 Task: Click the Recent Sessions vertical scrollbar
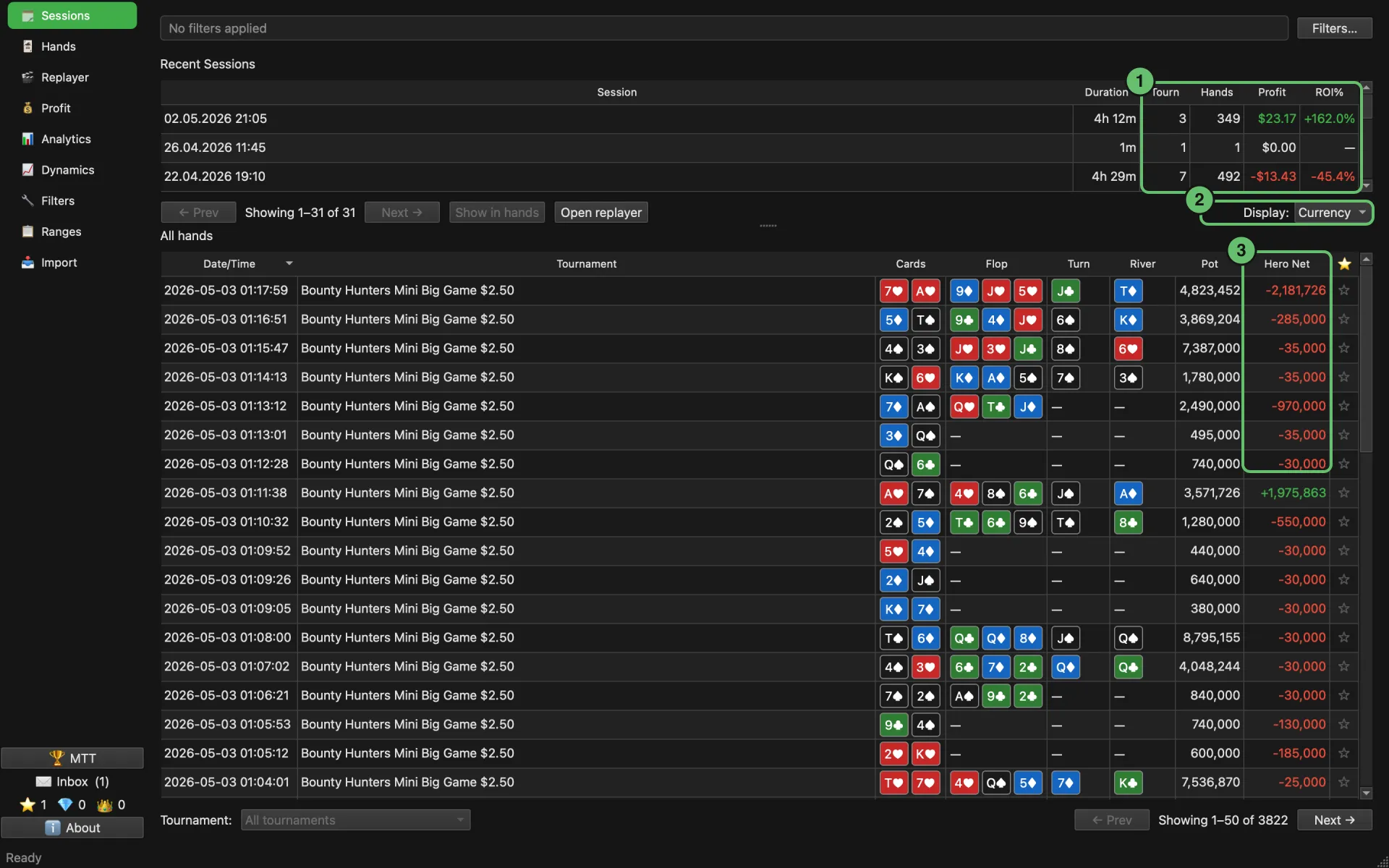pyautogui.click(x=1366, y=136)
